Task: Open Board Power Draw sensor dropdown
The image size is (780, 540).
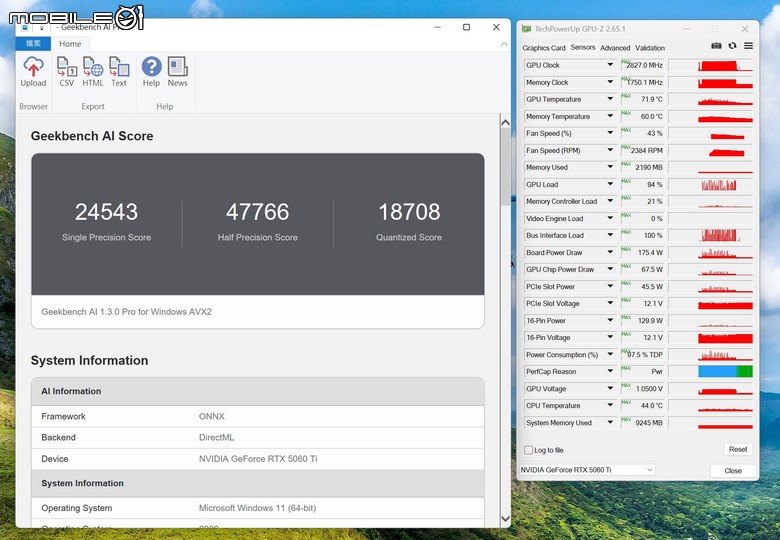Action: [x=610, y=252]
